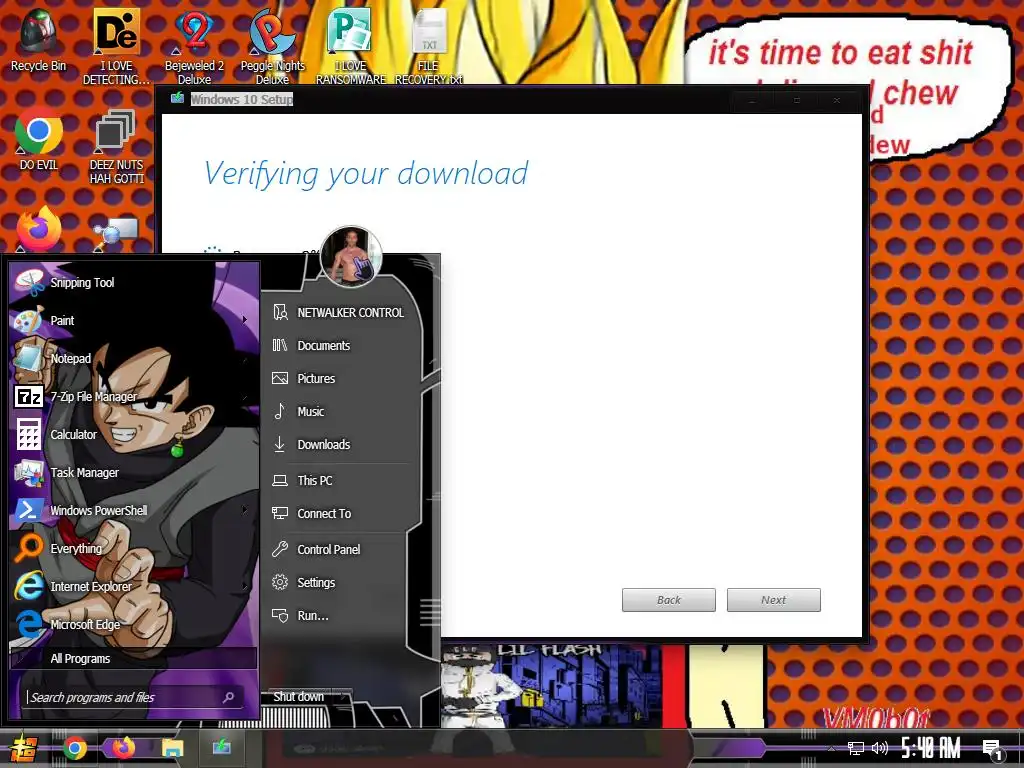The image size is (1024, 768).
Task: Open the Recycle Bin desktop icon
Action: (x=38, y=40)
